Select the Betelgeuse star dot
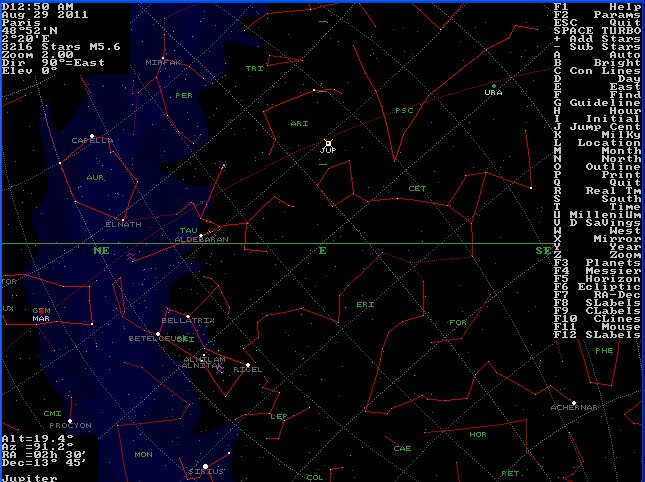The height and width of the screenshot is (482, 645). (x=158, y=334)
